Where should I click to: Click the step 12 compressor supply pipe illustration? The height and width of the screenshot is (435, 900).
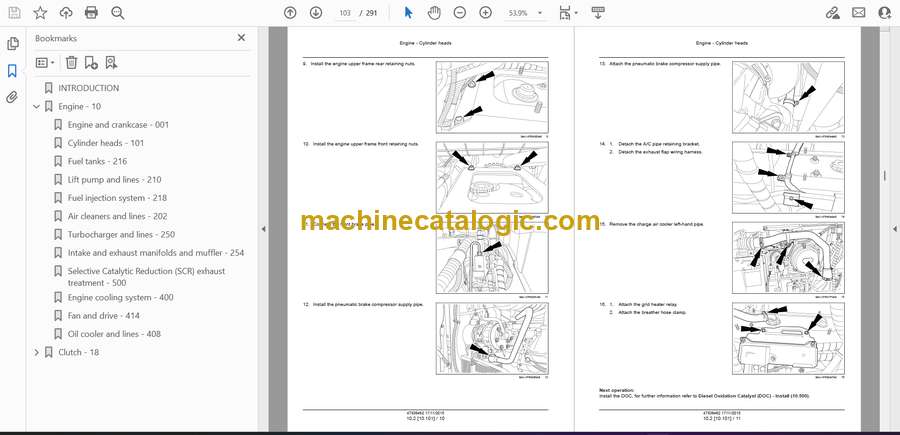[x=492, y=339]
